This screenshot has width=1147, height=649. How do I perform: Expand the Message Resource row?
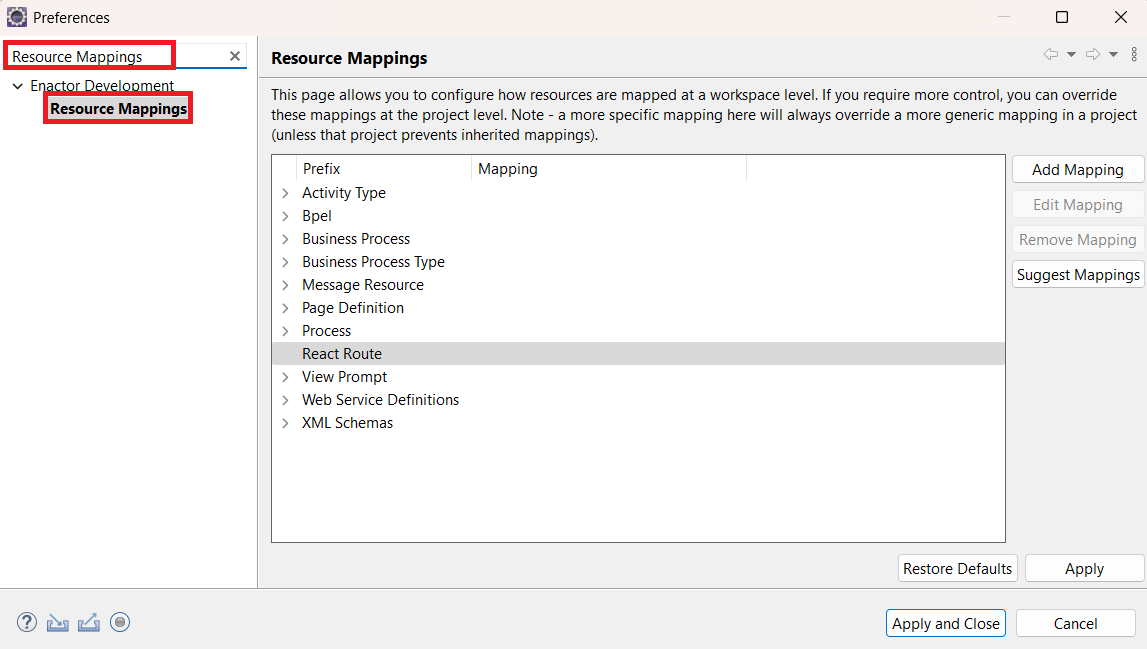pyautogui.click(x=285, y=285)
